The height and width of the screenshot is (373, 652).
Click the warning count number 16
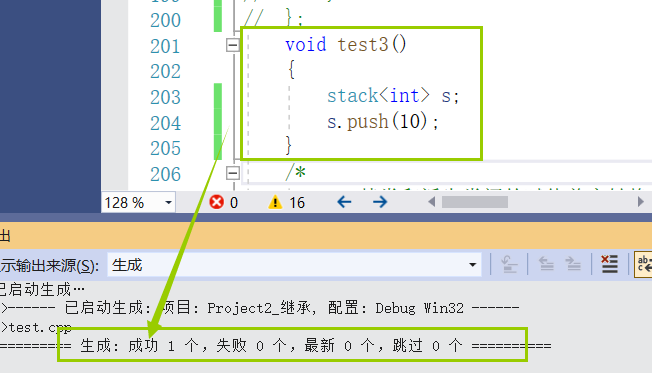point(297,203)
